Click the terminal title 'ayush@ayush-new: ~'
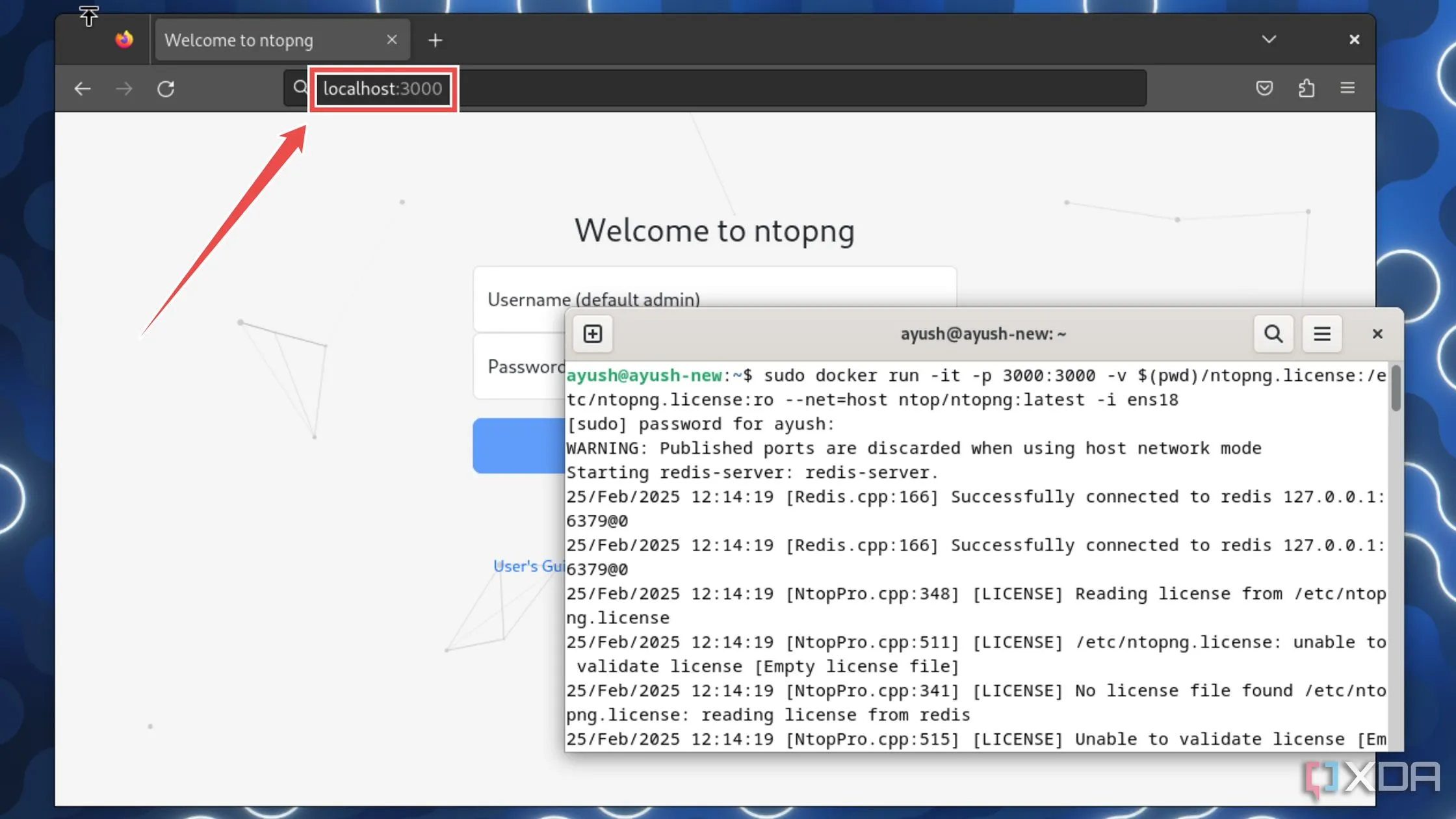Viewport: 1456px width, 819px height. pyautogui.click(x=983, y=334)
